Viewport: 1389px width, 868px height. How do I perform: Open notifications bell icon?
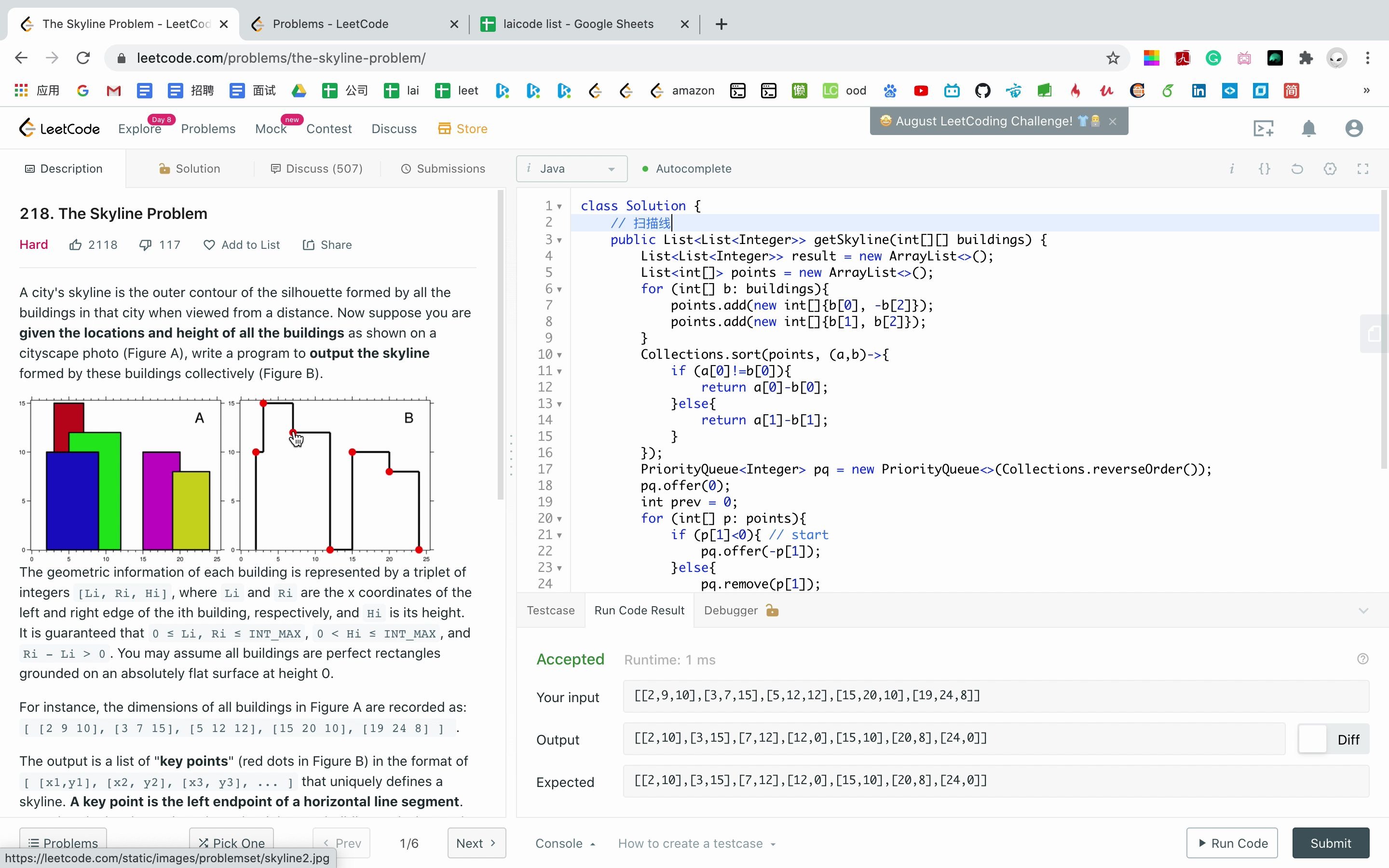coord(1308,129)
